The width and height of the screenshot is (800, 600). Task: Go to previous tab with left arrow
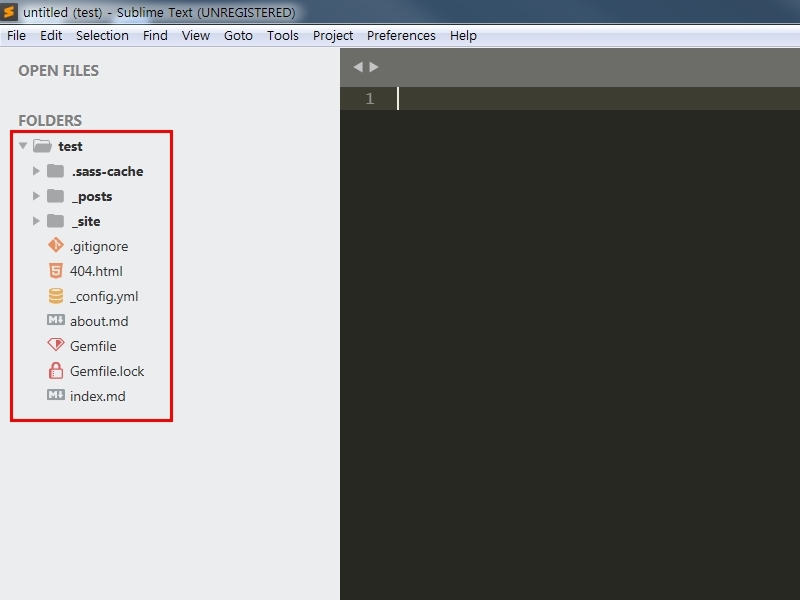[358, 67]
